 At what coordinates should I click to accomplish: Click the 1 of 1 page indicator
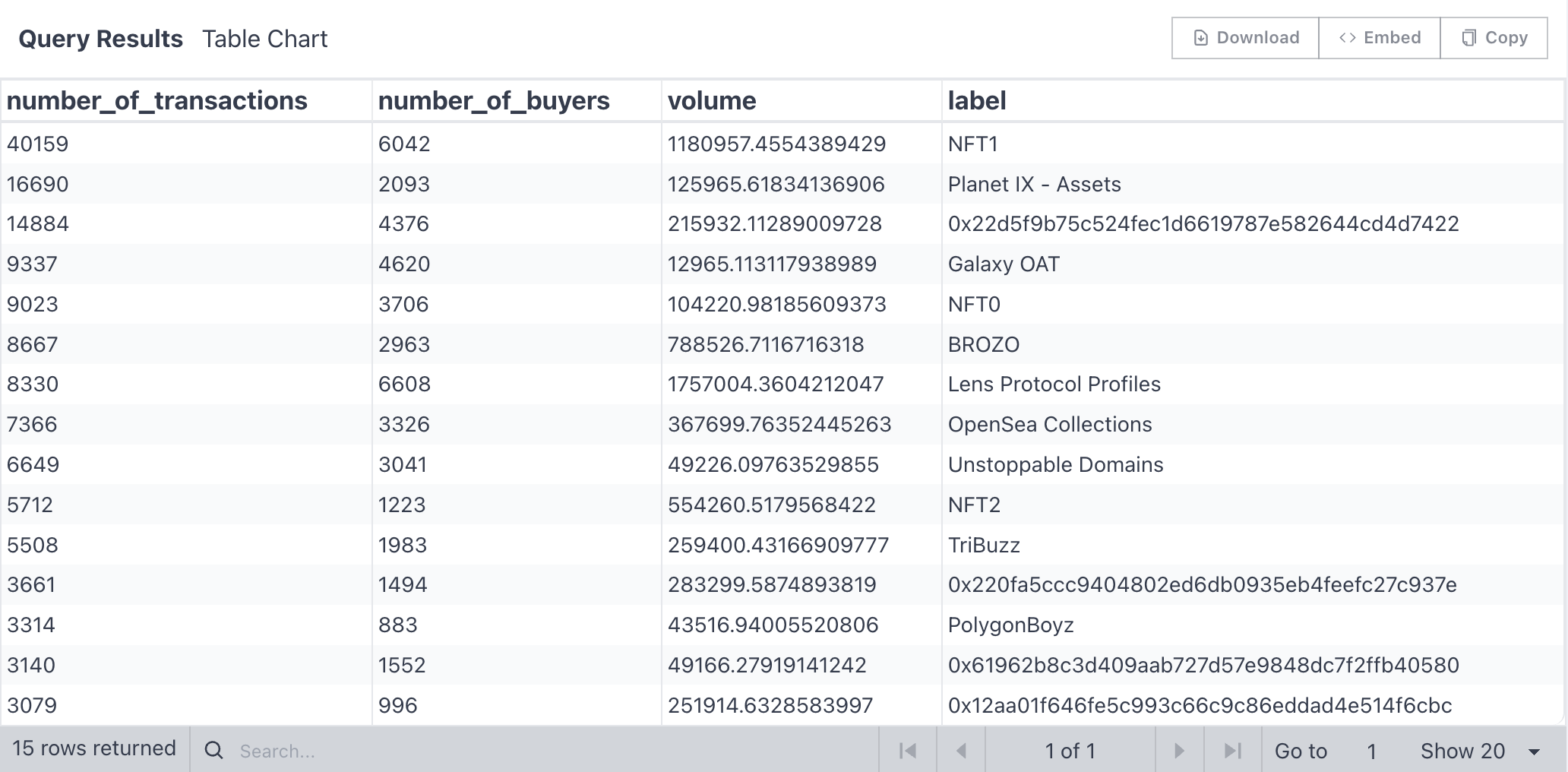click(1070, 751)
